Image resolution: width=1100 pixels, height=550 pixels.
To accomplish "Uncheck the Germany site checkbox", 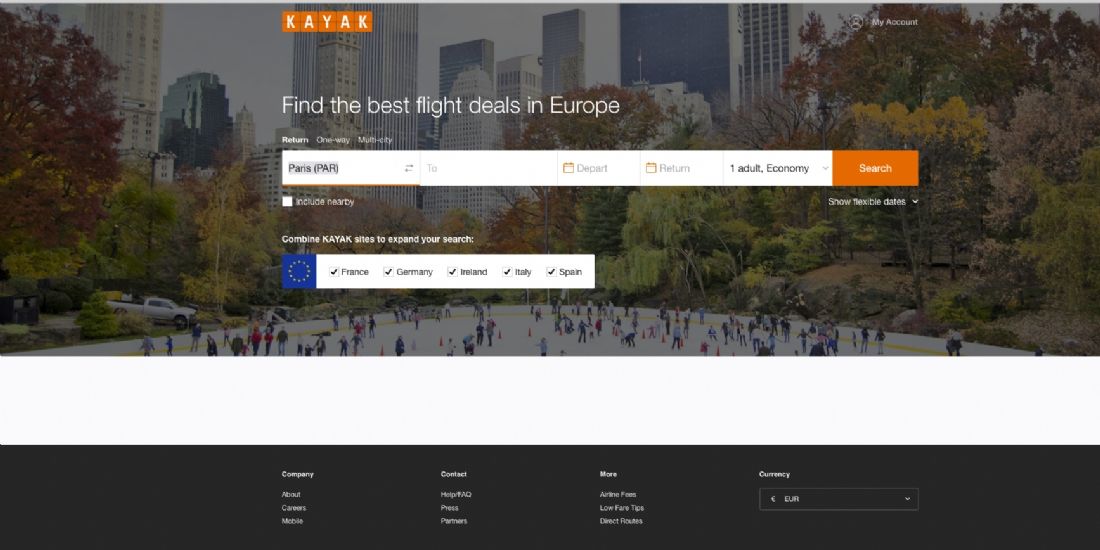I will [x=388, y=271].
